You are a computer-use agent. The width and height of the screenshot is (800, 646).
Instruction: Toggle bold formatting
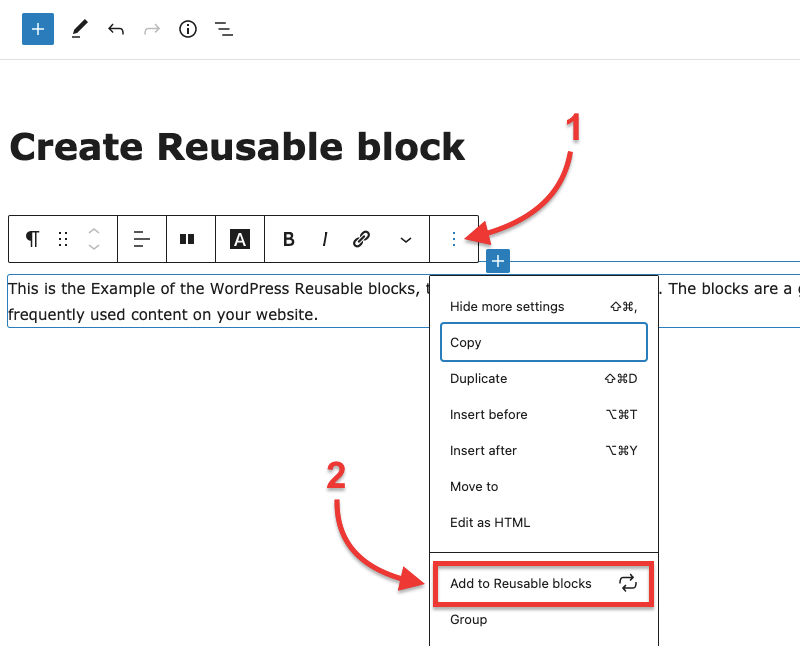289,239
